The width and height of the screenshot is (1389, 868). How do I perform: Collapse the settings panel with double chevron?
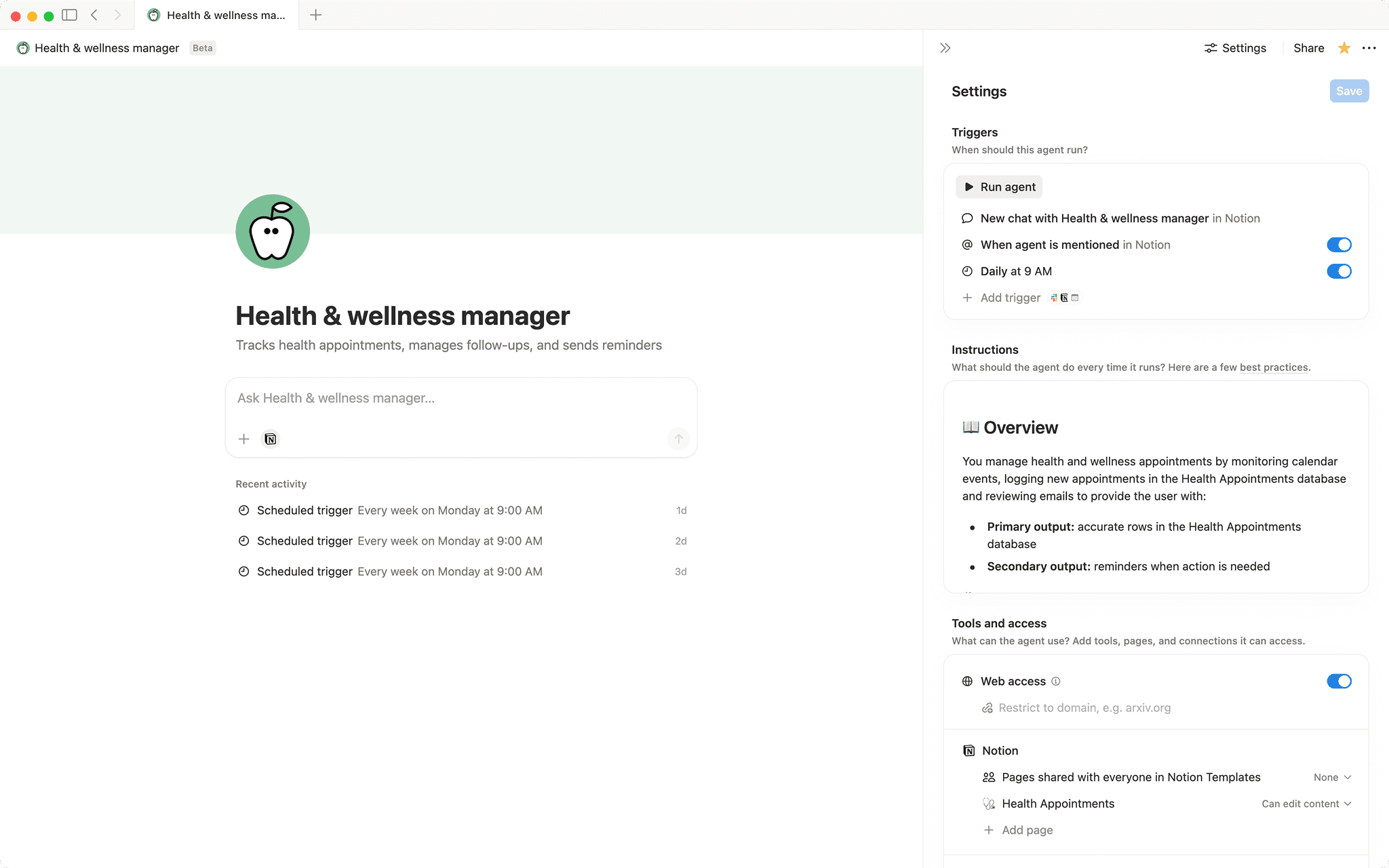[944, 47]
